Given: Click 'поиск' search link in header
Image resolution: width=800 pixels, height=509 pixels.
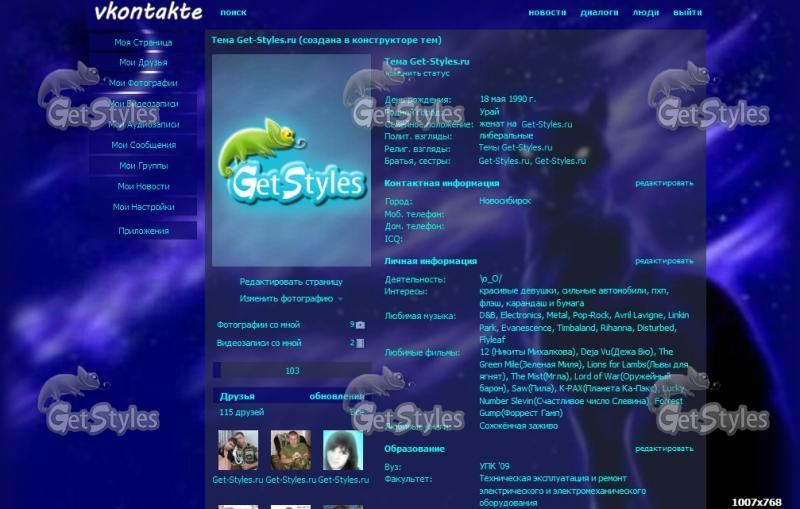Looking at the screenshot, I should pyautogui.click(x=233, y=13).
